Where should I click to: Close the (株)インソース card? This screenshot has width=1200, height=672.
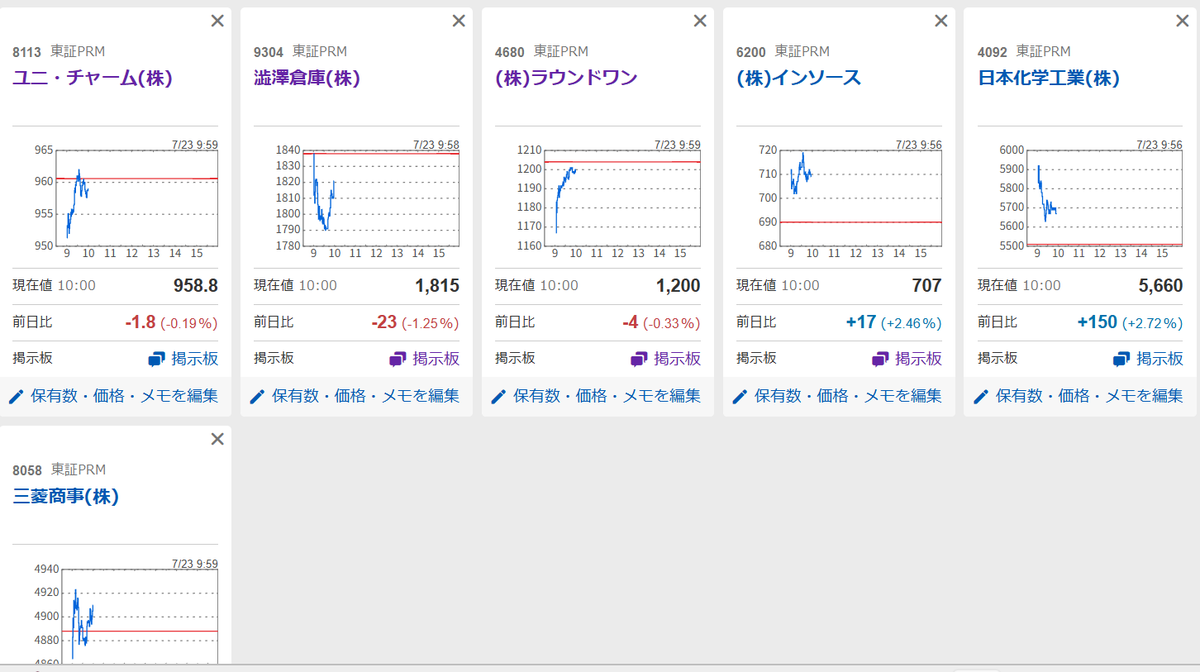pyautogui.click(x=941, y=21)
